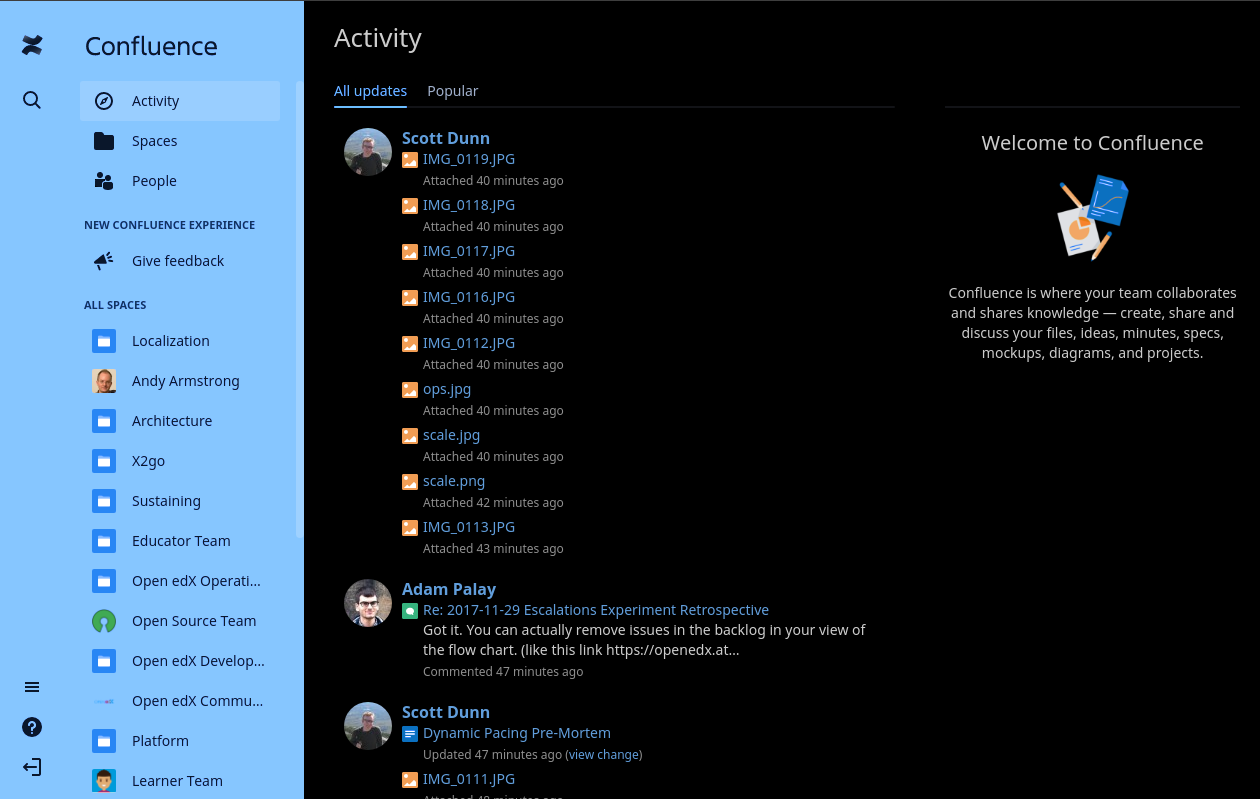This screenshot has height=799, width=1260.
Task: Click image icon beside ops.jpg
Action: pyautogui.click(x=410, y=389)
